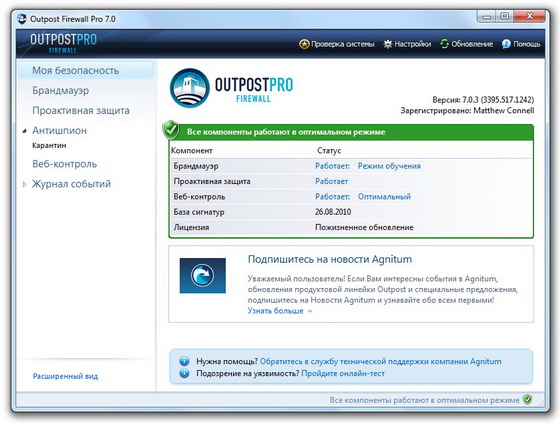Click 'База сигнатур' row label
Viewport: 560px width, 425px height.
(199, 212)
